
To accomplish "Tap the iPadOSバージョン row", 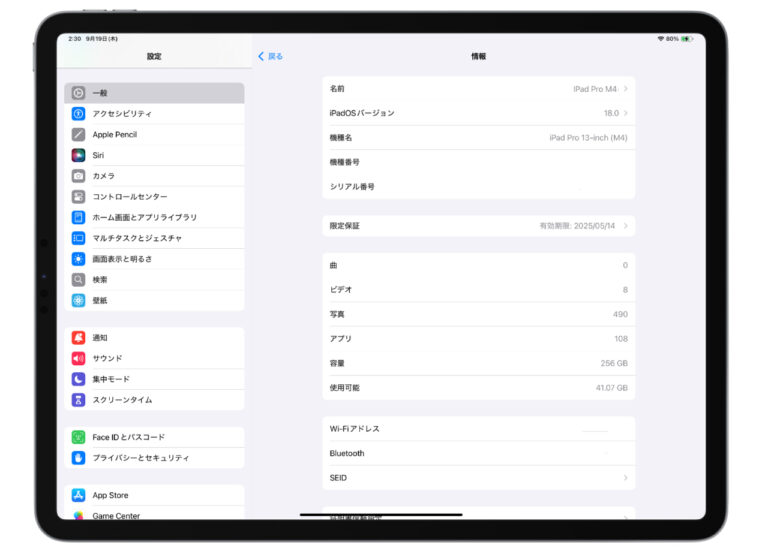I will (x=478, y=113).
